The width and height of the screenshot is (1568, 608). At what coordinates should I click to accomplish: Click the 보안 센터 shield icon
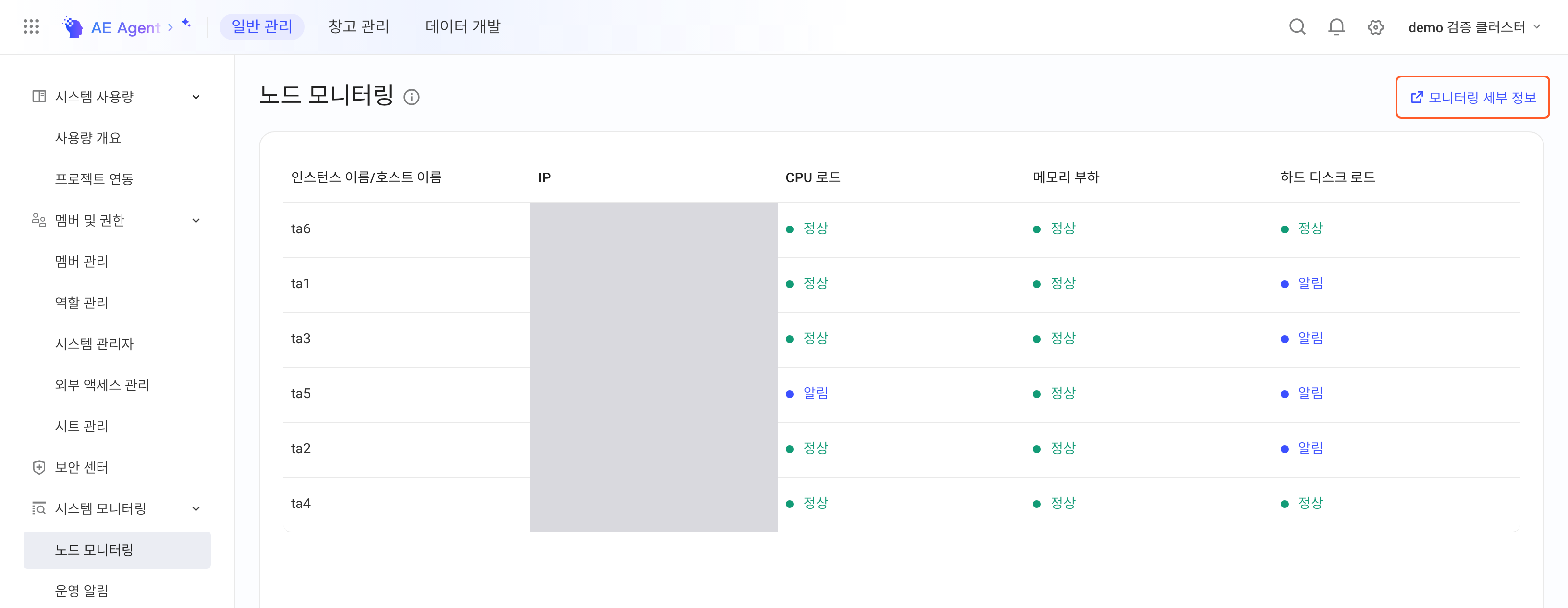(39, 467)
